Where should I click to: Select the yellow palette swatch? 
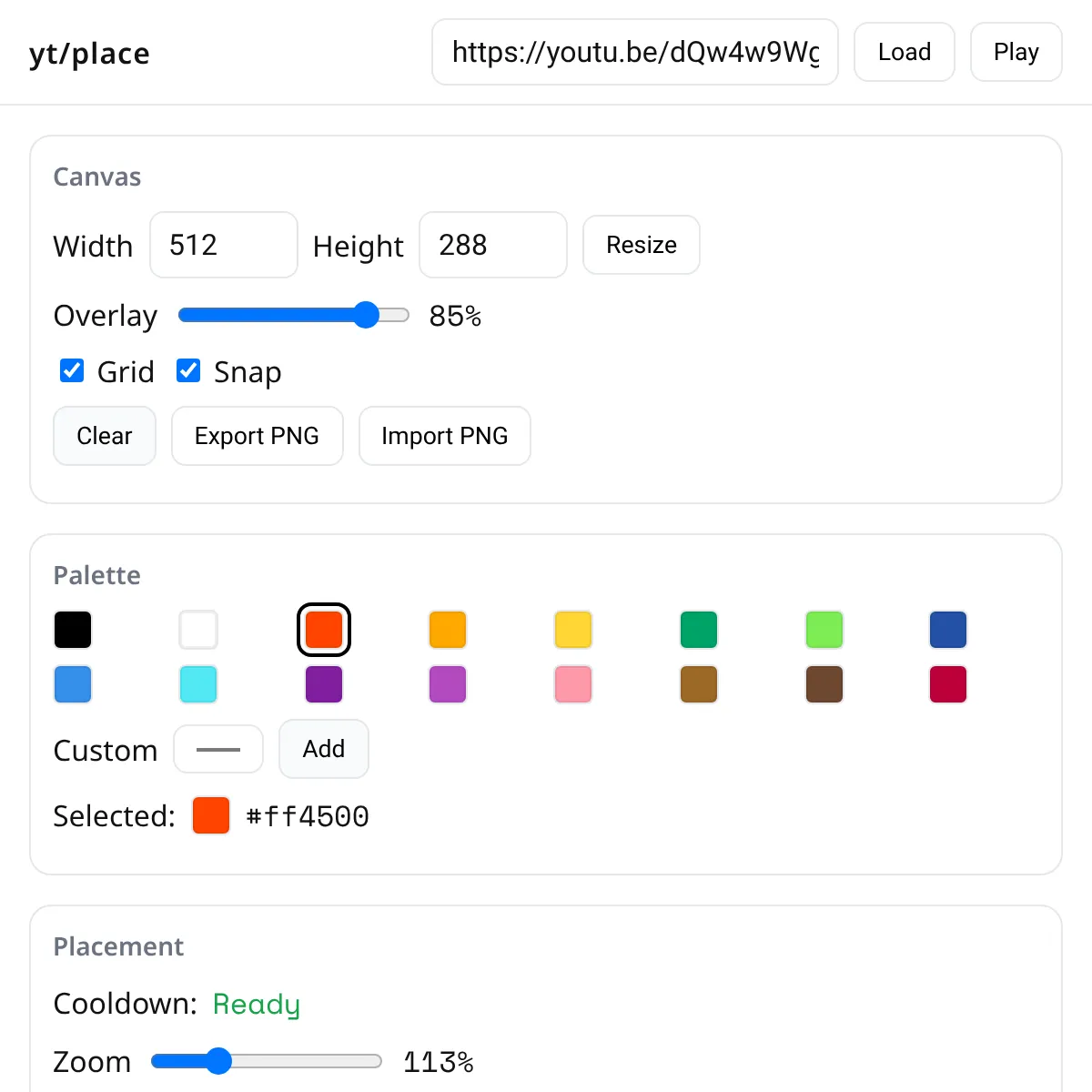tap(573, 630)
